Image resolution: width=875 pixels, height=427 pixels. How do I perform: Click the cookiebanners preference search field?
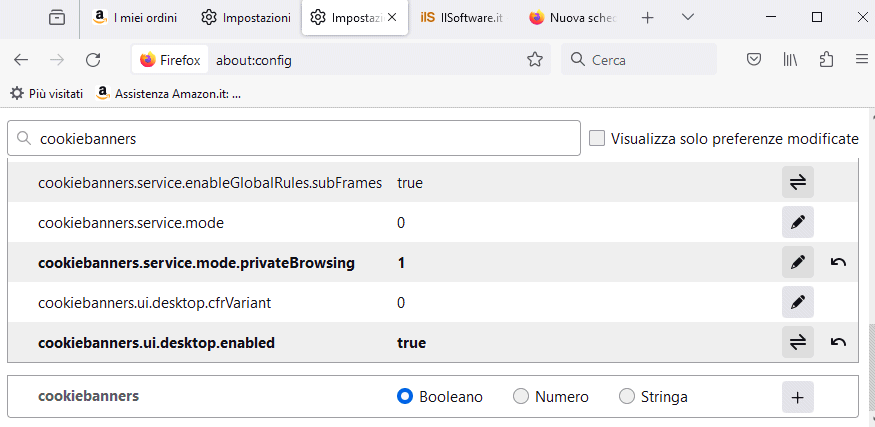click(x=294, y=138)
